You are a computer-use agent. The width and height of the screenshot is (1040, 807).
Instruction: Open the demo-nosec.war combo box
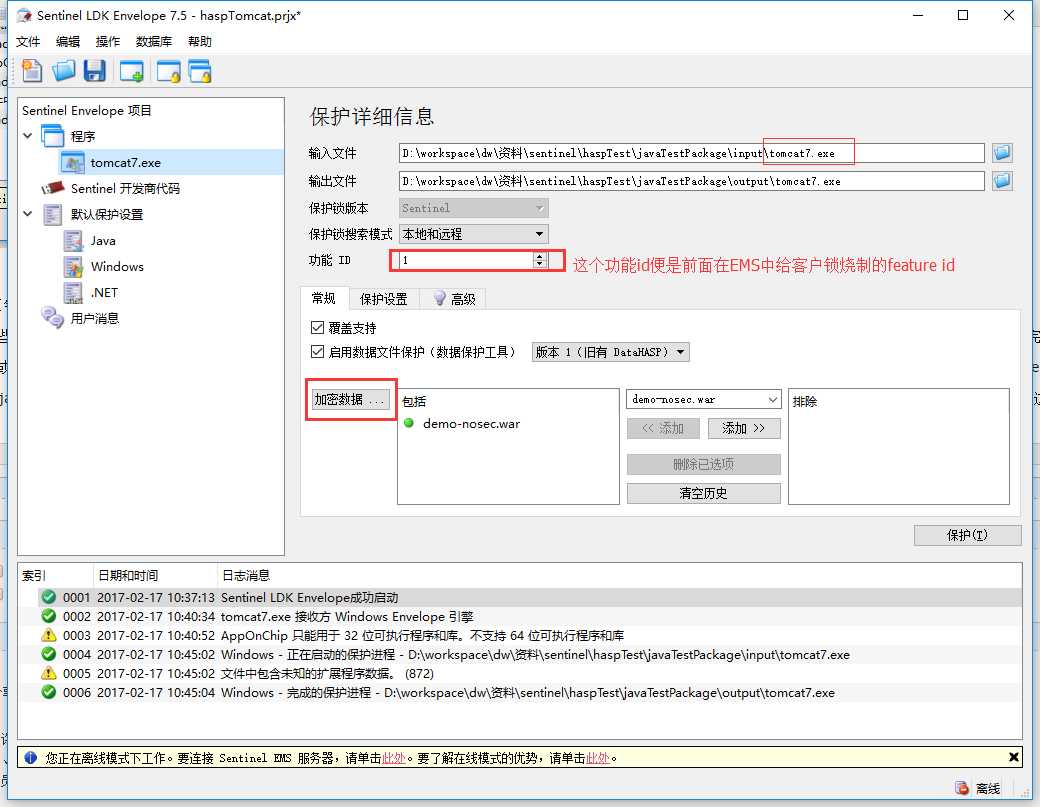[703, 399]
